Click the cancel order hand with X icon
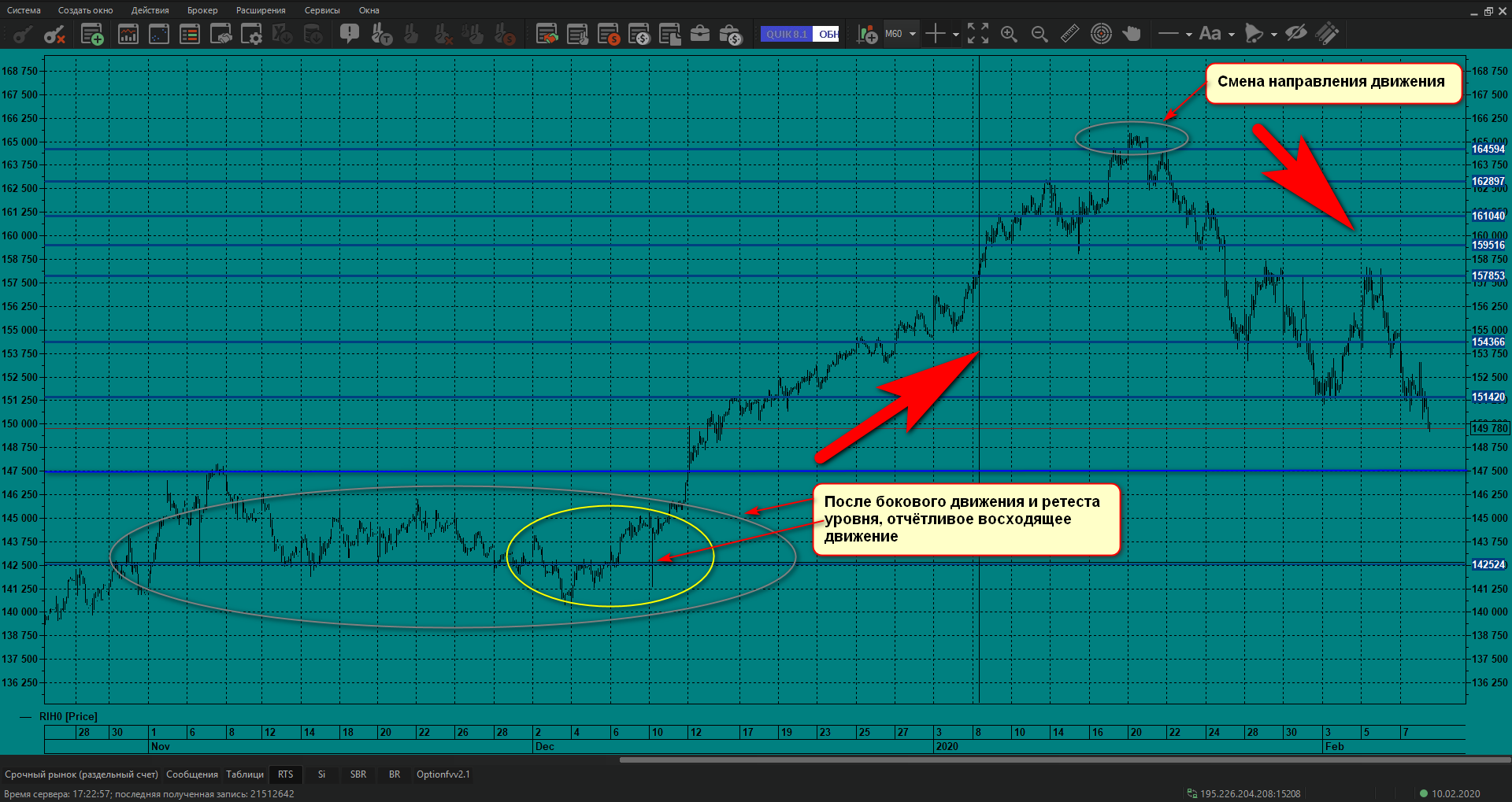The width and height of the screenshot is (1512, 802). pyautogui.click(x=443, y=34)
